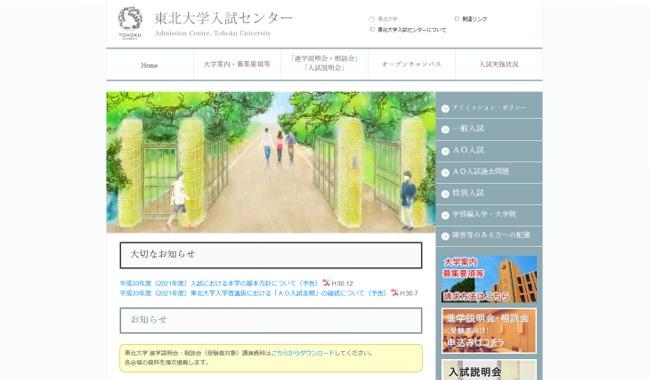The width and height of the screenshot is (650, 380).
Task: Click the Tohoku University logo emblem
Action: pos(130,23)
